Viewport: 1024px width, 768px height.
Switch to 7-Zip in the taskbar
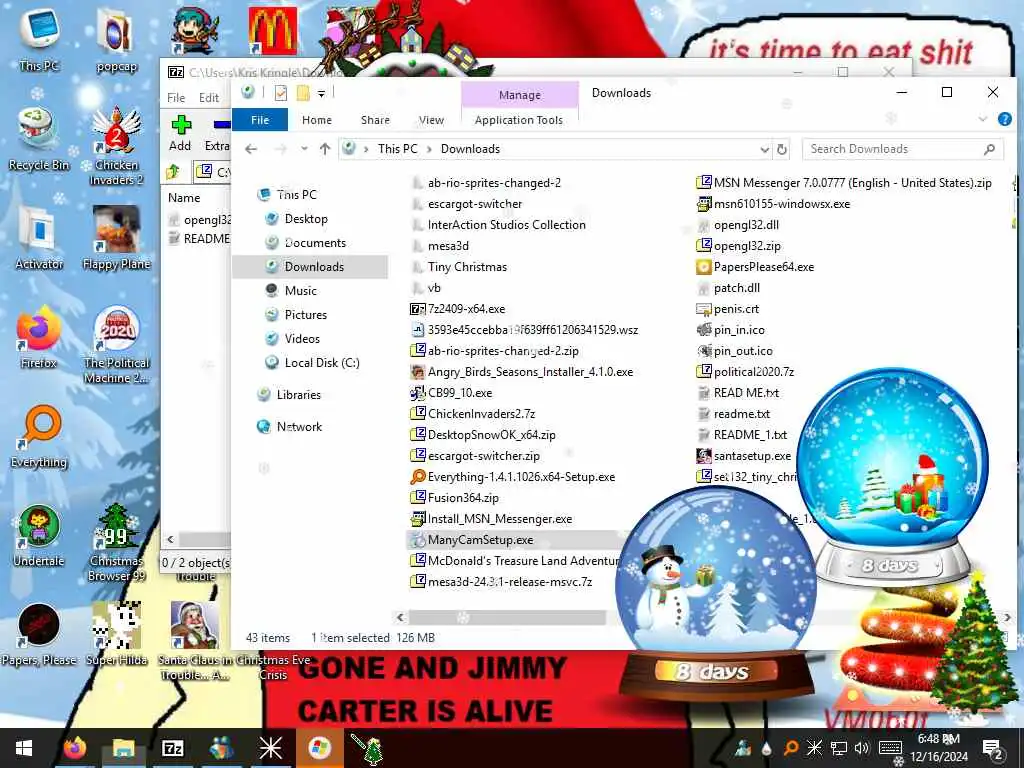(172, 748)
